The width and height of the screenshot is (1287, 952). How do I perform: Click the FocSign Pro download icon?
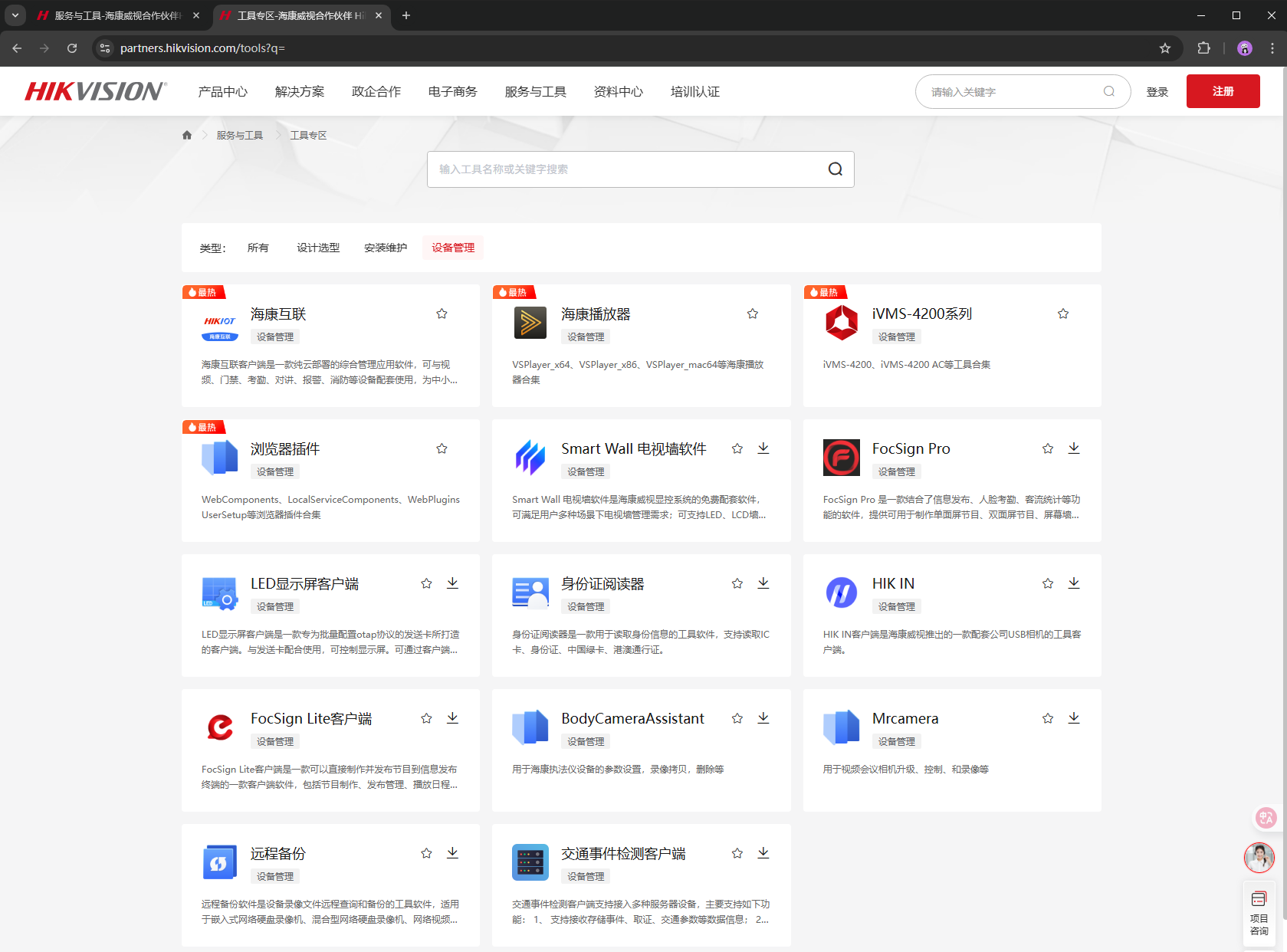click(1074, 448)
